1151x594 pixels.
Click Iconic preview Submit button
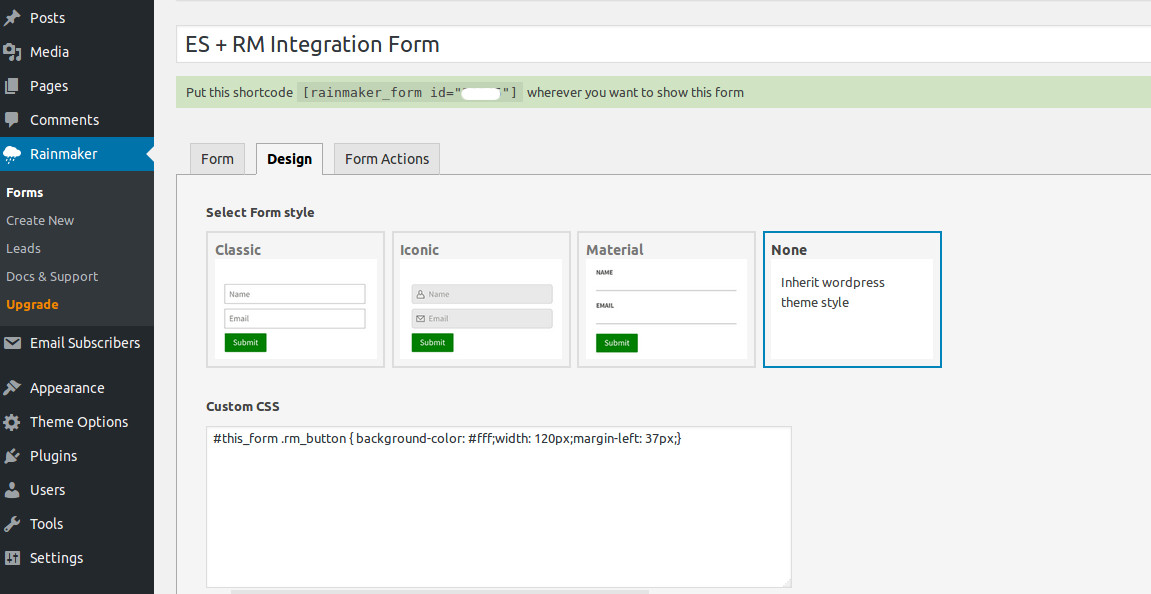[x=432, y=342]
